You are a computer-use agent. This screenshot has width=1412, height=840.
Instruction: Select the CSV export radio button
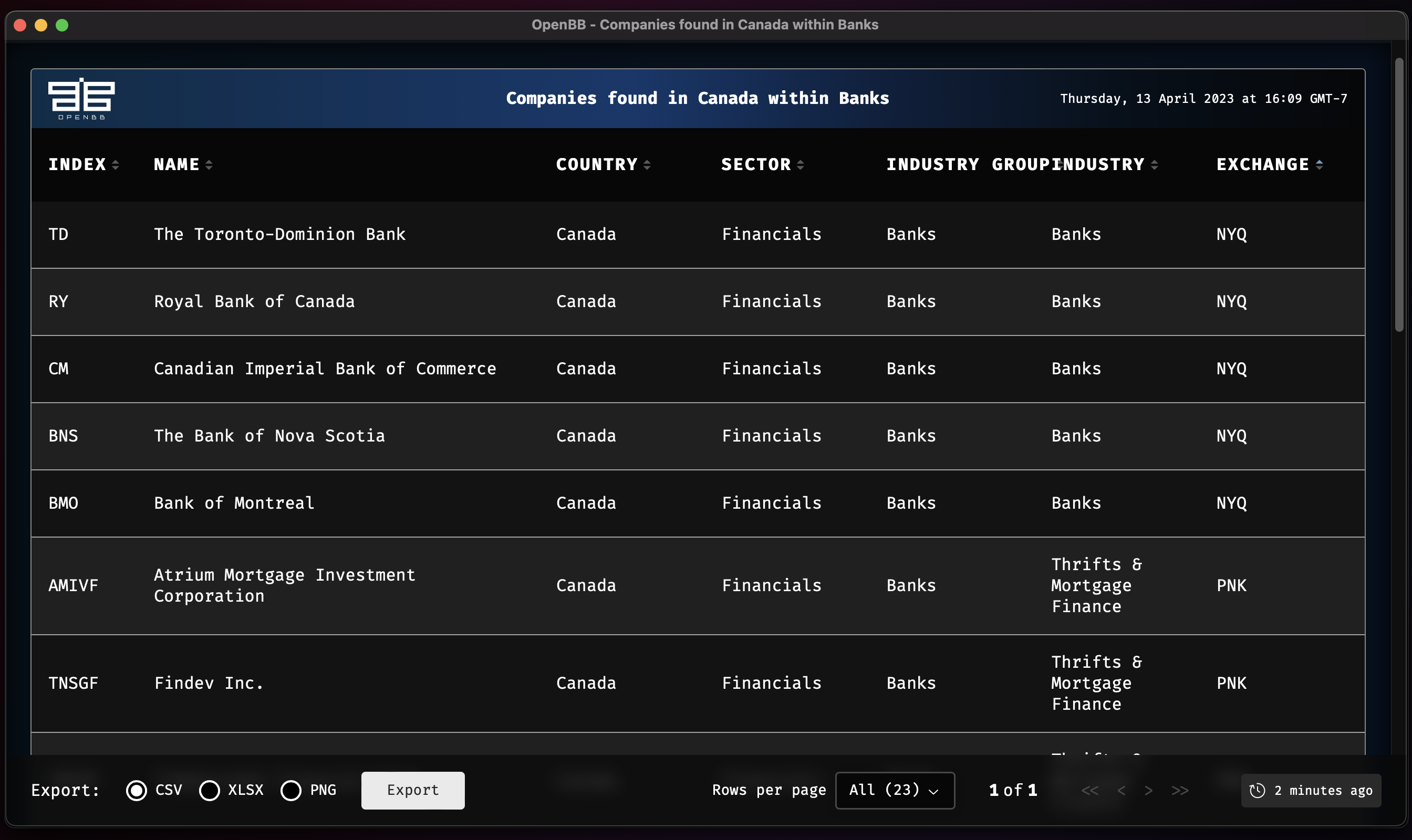click(x=137, y=790)
